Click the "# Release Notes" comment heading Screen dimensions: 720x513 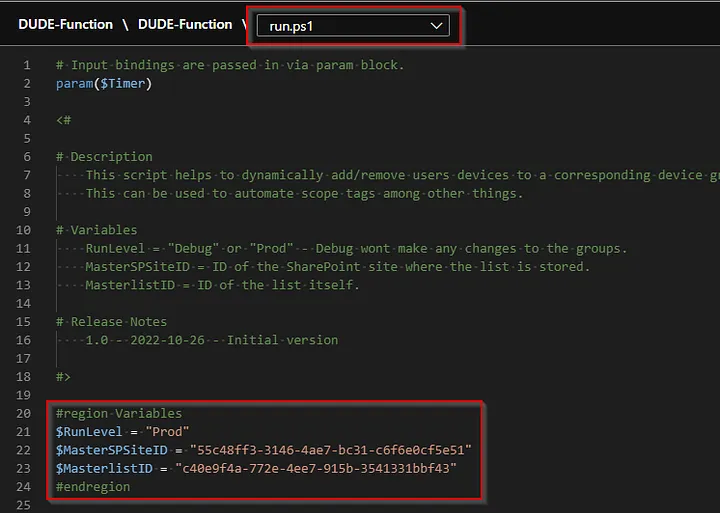click(x=112, y=322)
